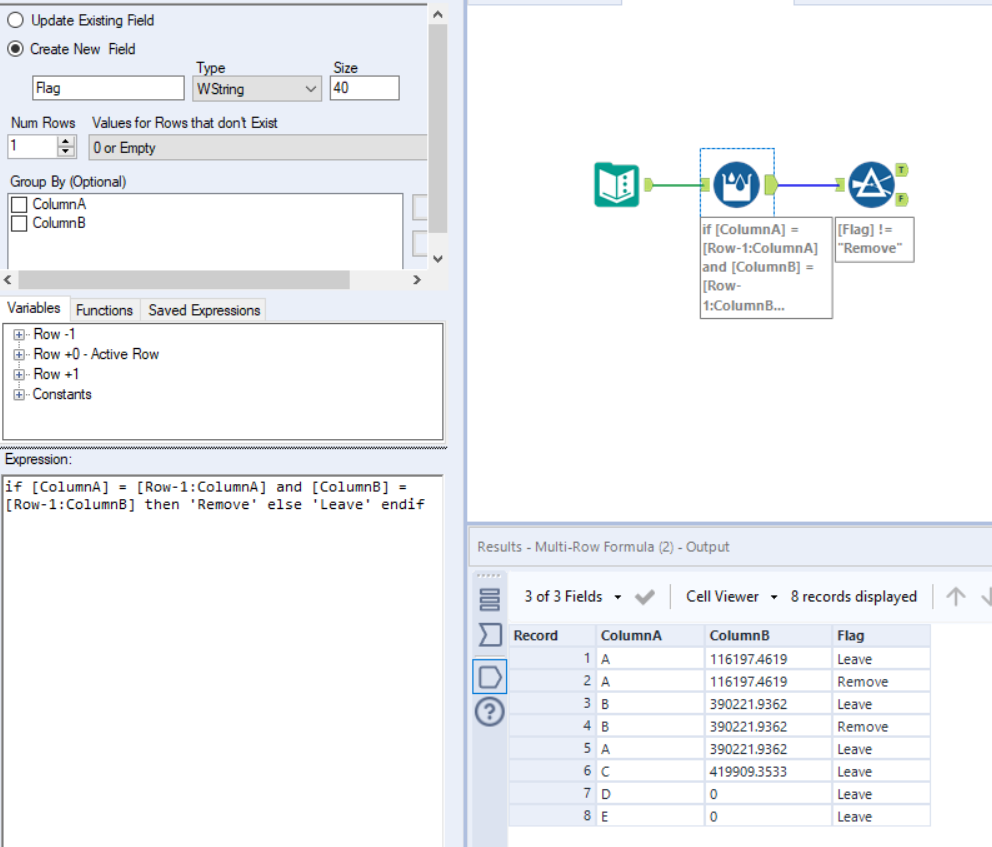Image resolution: width=992 pixels, height=847 pixels.
Task: Click the horizontal scrollbar left arrow
Action: (8, 280)
